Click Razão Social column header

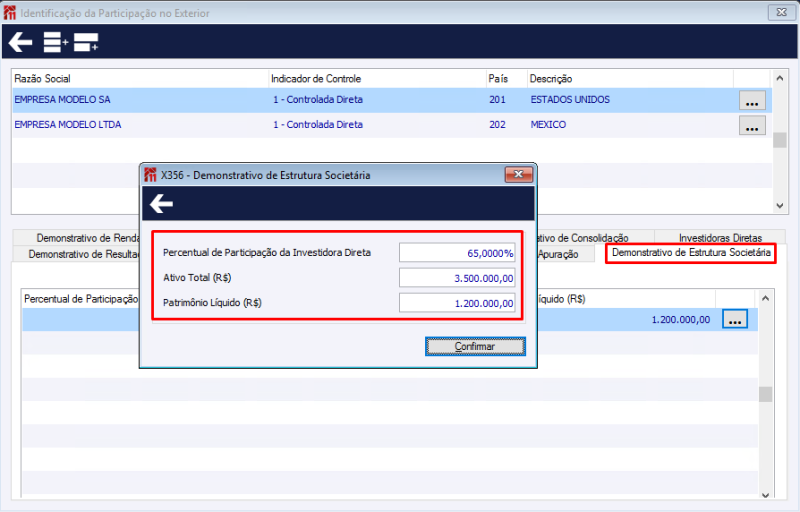(140, 79)
